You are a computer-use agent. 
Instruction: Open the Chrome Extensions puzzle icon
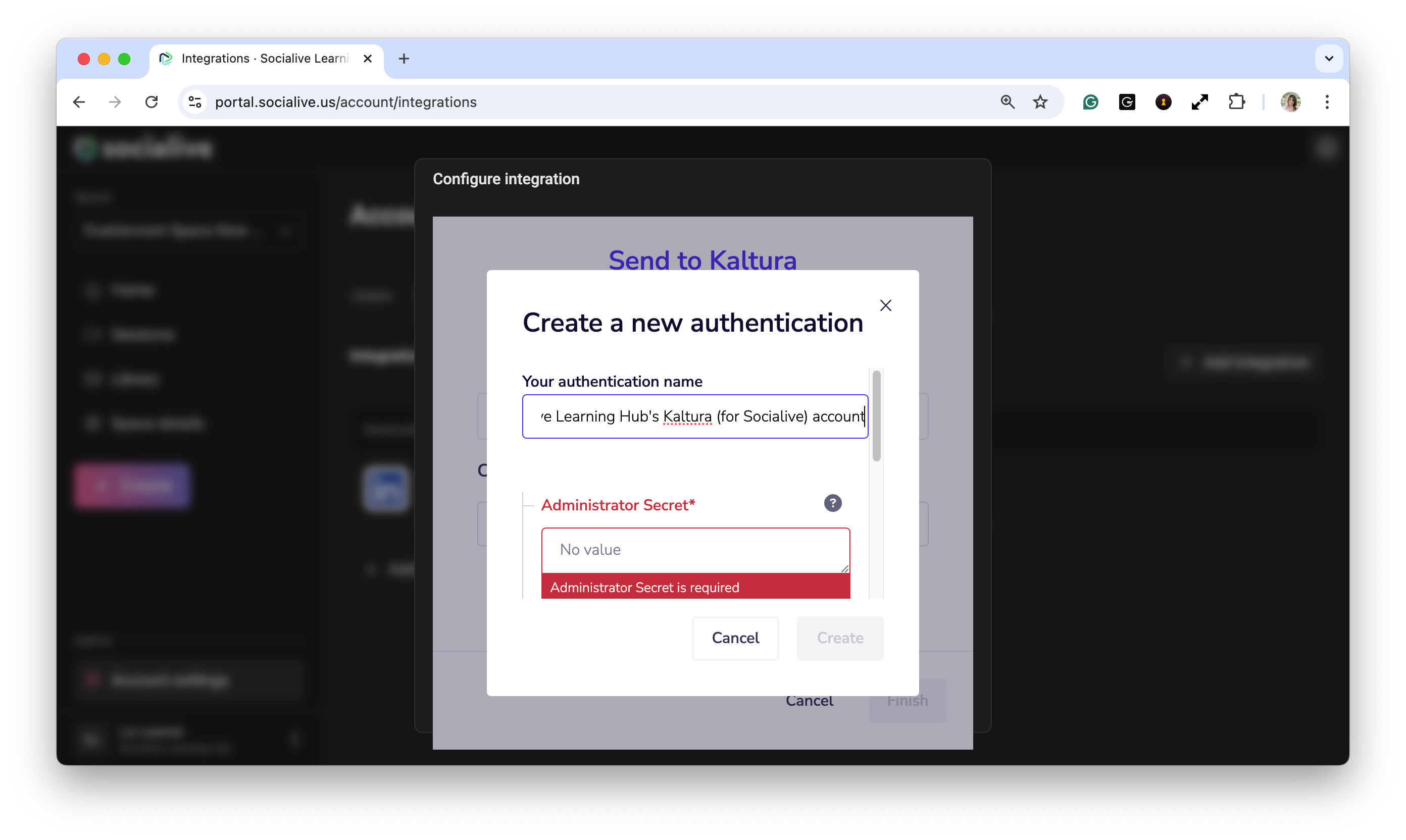(x=1236, y=102)
